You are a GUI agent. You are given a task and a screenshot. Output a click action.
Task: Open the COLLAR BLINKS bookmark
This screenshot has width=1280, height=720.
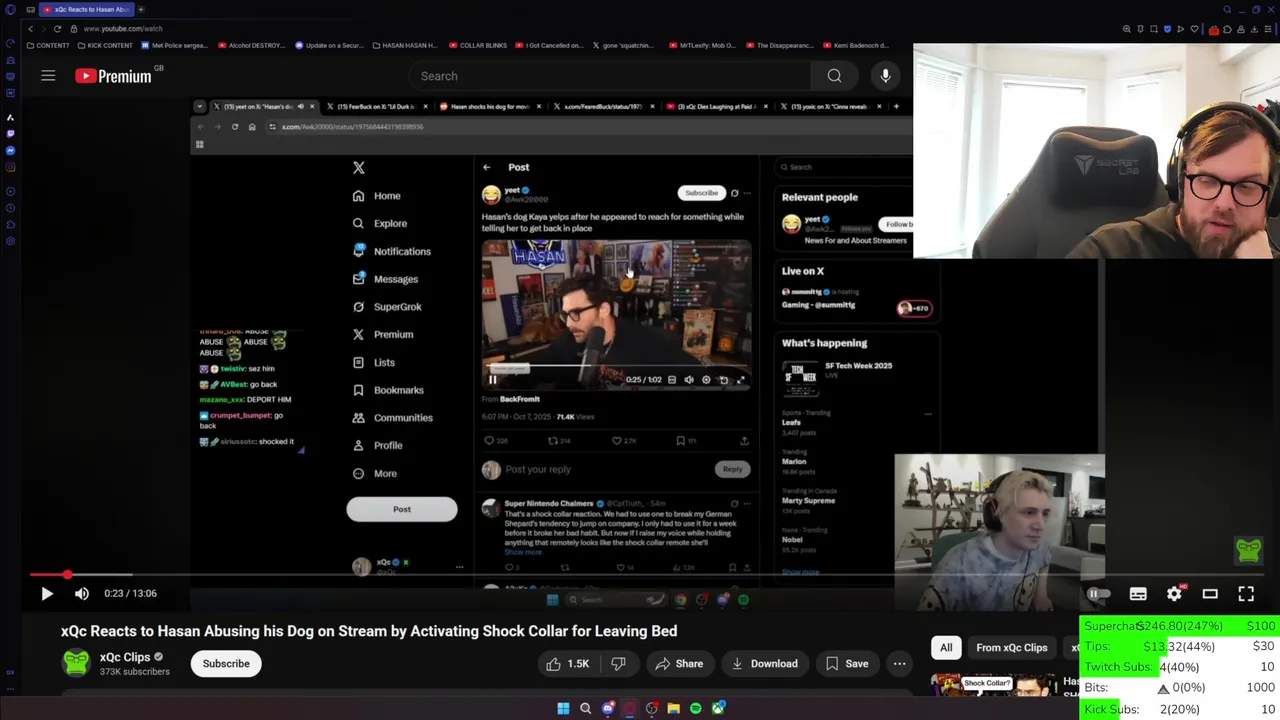pyautogui.click(x=478, y=45)
